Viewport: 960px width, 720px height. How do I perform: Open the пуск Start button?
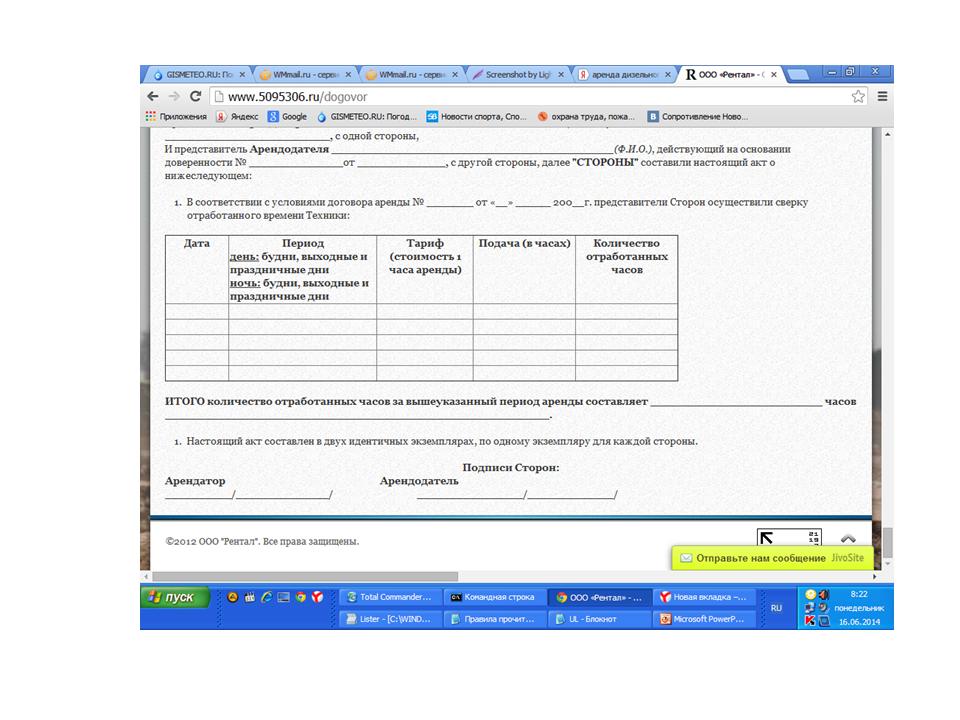[x=175, y=597]
